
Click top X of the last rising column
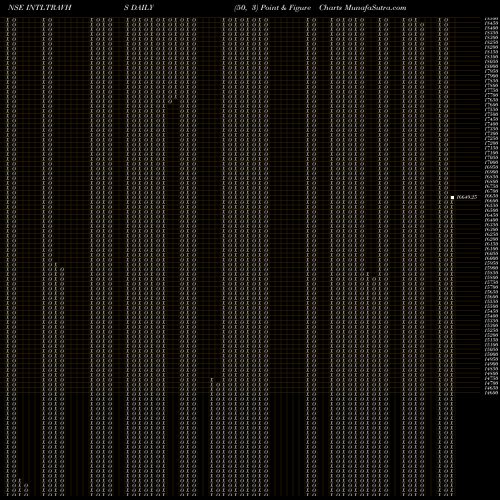pos(452,202)
